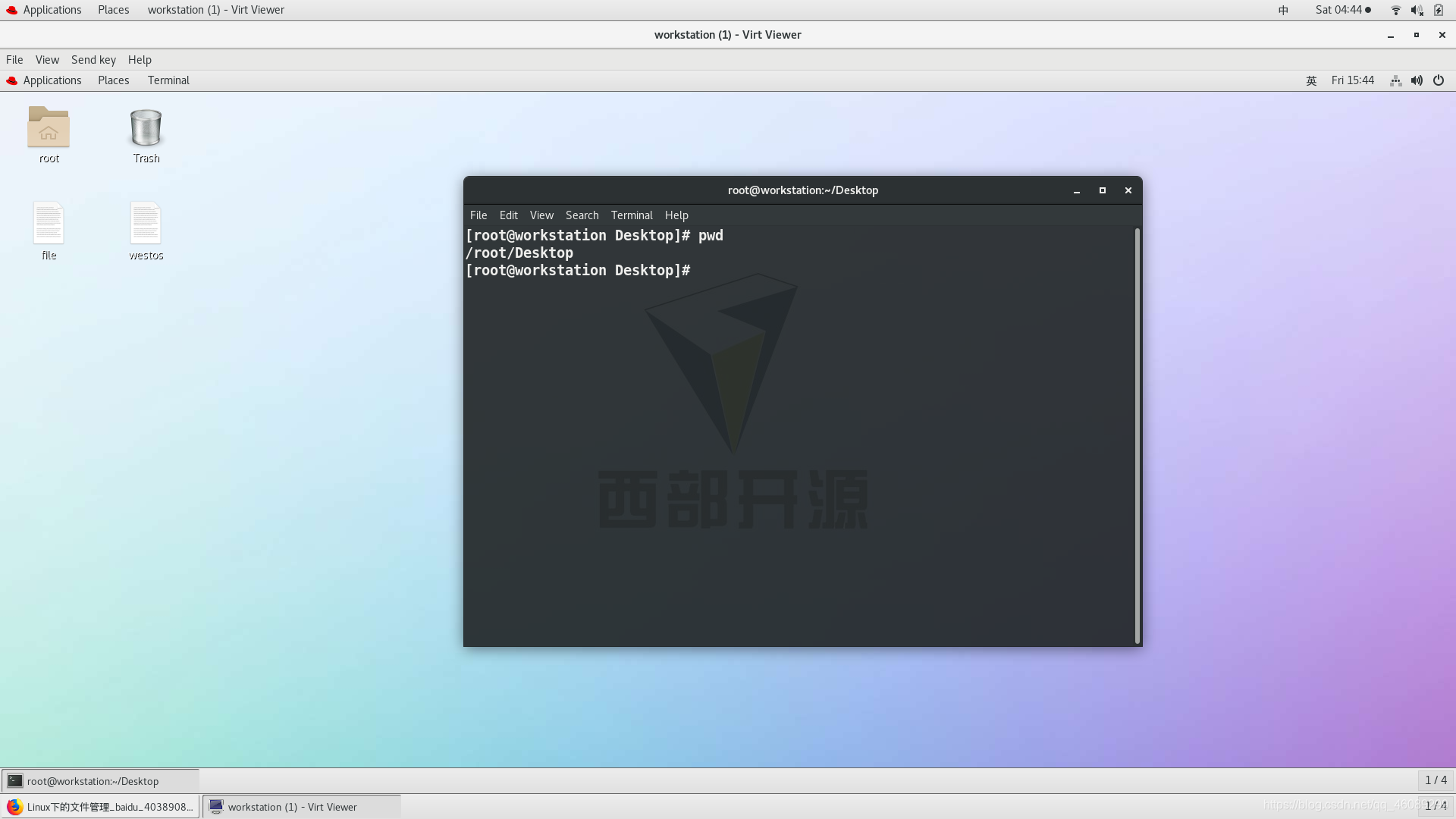Image resolution: width=1456 pixels, height=819 pixels.
Task: Open terminal File menu
Action: [479, 215]
